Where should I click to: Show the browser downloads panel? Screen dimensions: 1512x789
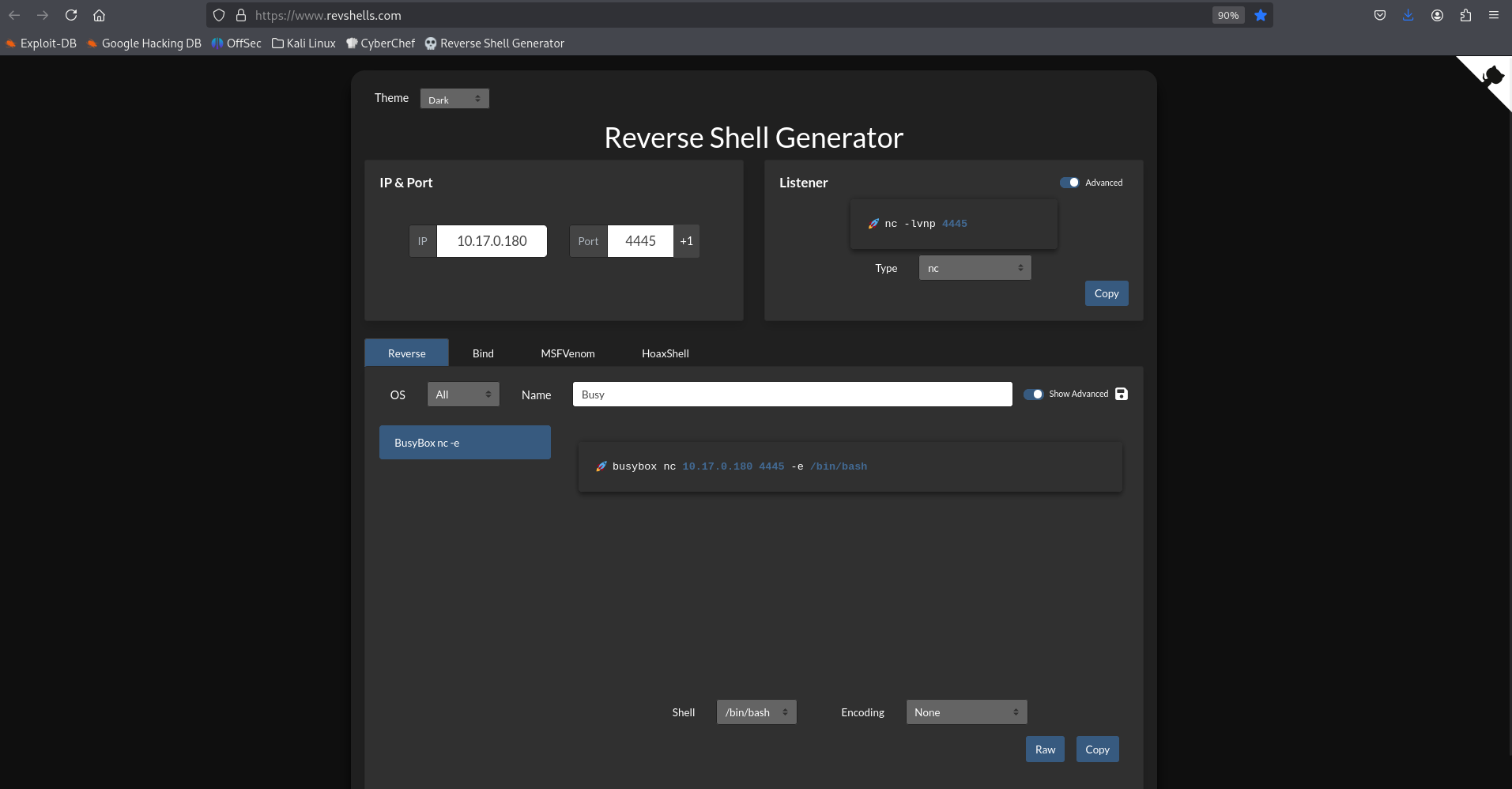1408,15
